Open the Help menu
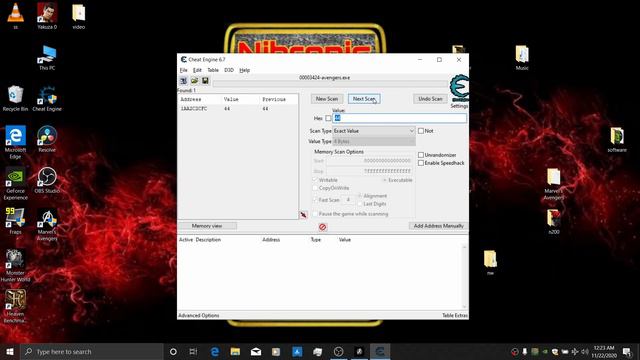Image resolution: width=640 pixels, height=360 pixels. (244, 70)
